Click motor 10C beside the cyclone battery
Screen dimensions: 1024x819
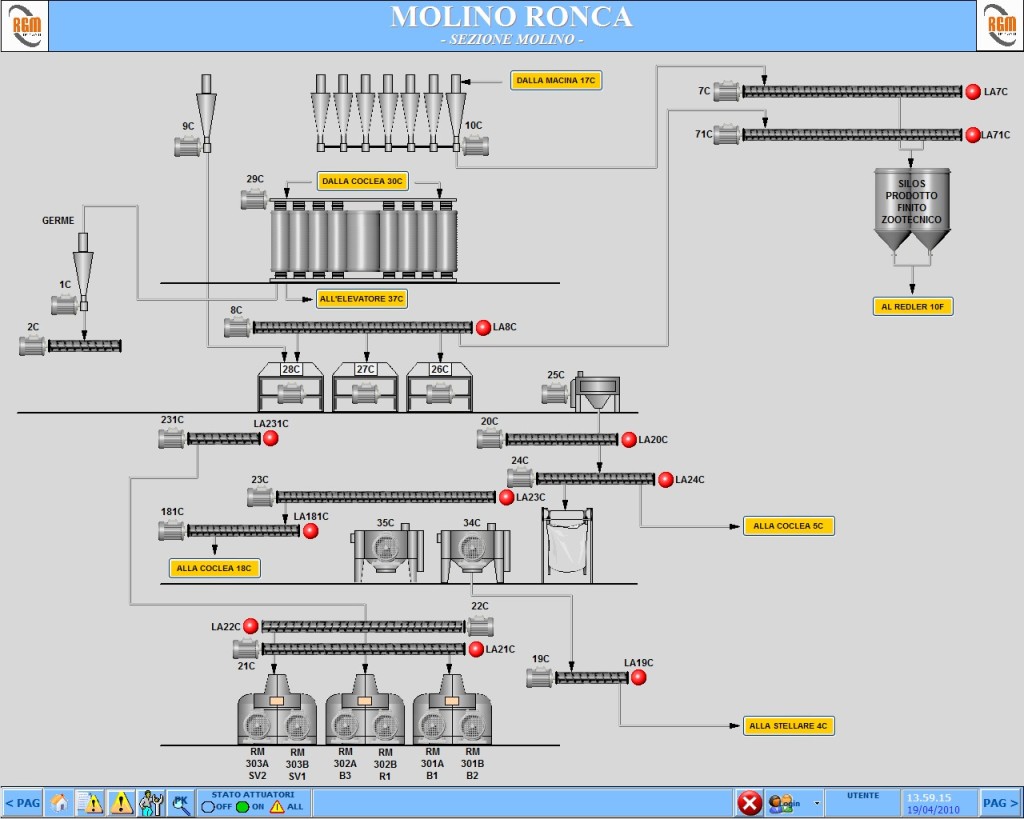[x=475, y=145]
